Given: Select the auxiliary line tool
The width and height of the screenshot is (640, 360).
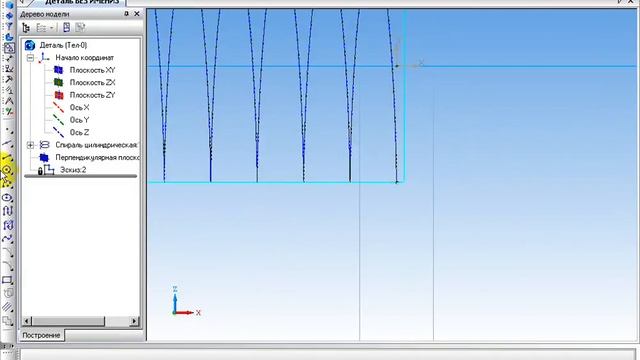Looking at the screenshot, I should click(x=8, y=143).
